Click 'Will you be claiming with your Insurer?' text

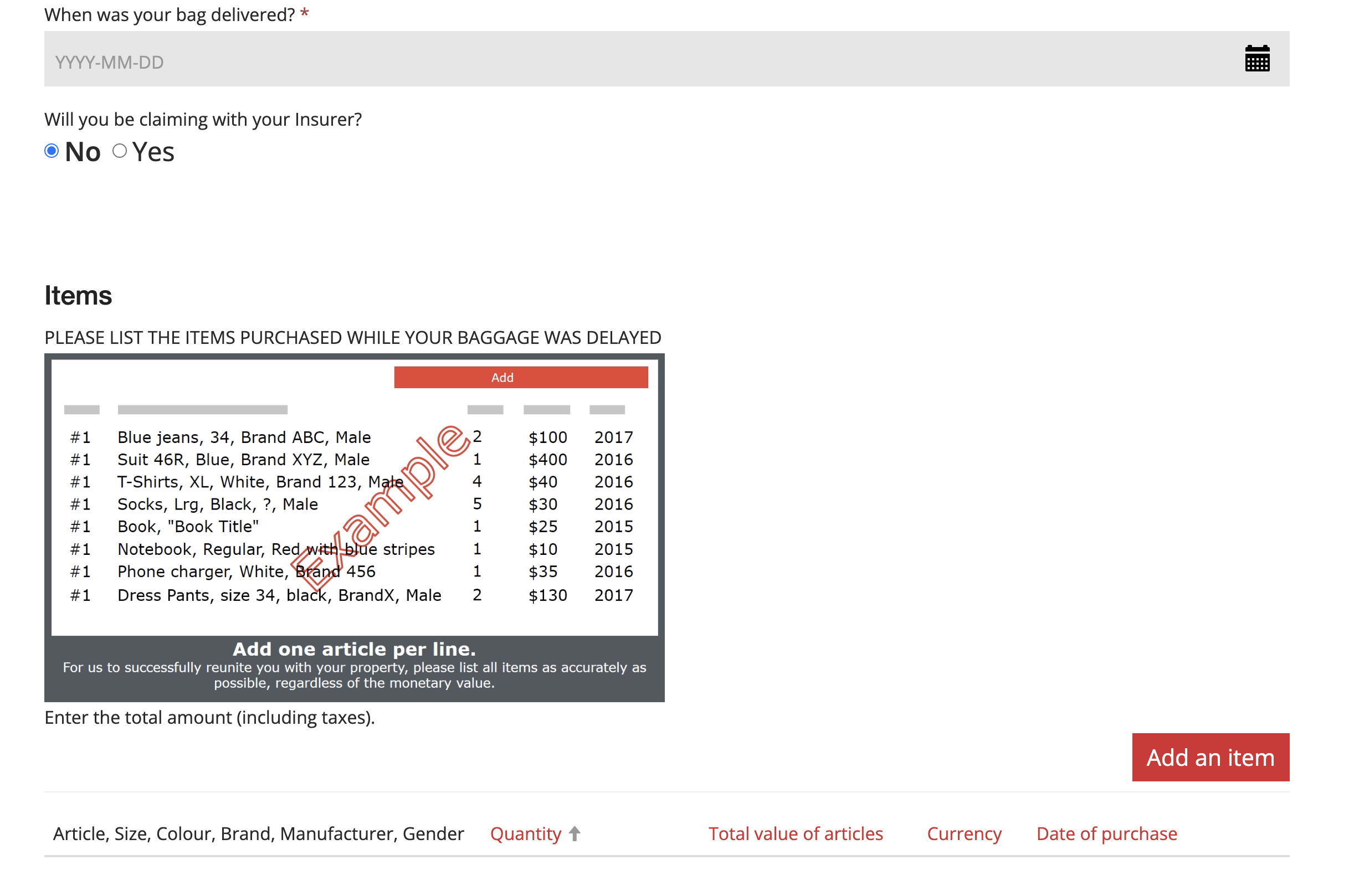[x=203, y=120]
